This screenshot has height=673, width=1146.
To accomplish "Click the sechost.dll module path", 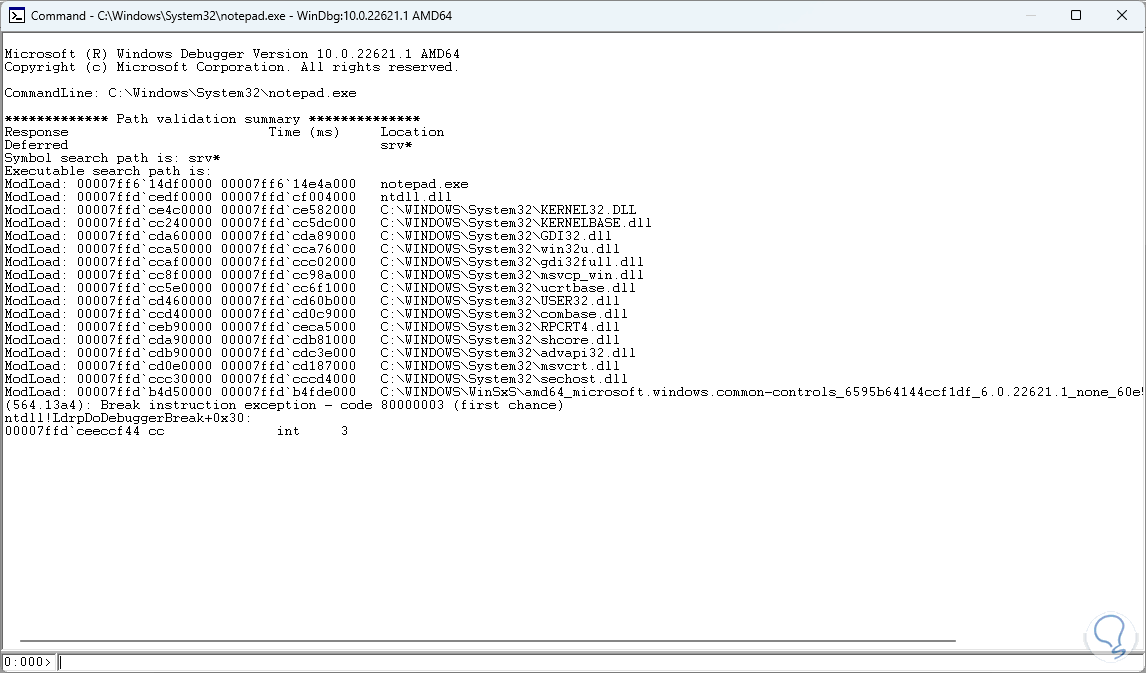I will click(x=504, y=379).
